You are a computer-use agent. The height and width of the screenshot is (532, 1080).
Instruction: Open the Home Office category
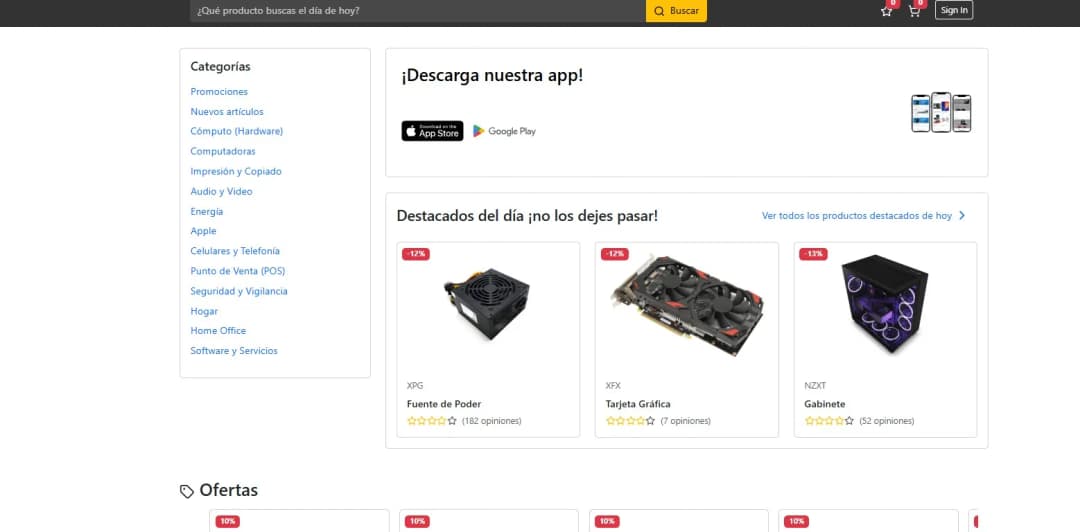(x=218, y=331)
